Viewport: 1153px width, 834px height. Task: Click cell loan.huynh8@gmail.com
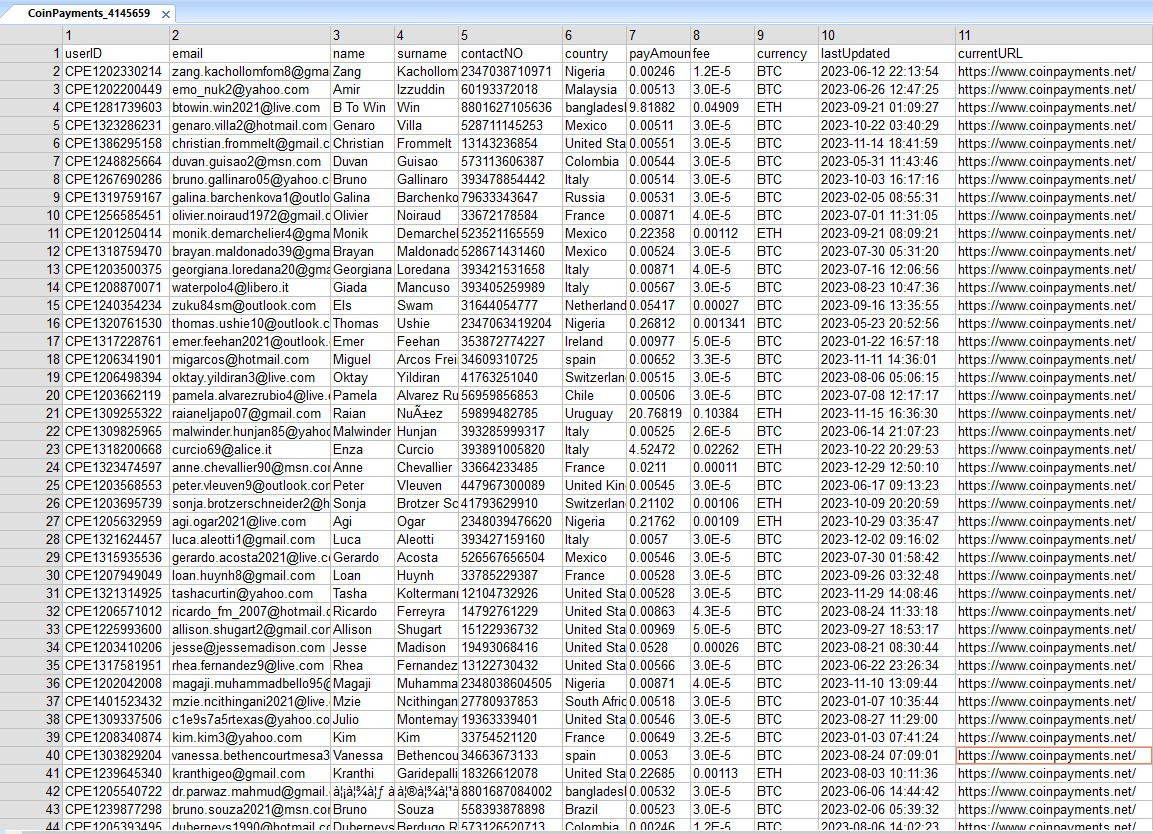coord(250,576)
